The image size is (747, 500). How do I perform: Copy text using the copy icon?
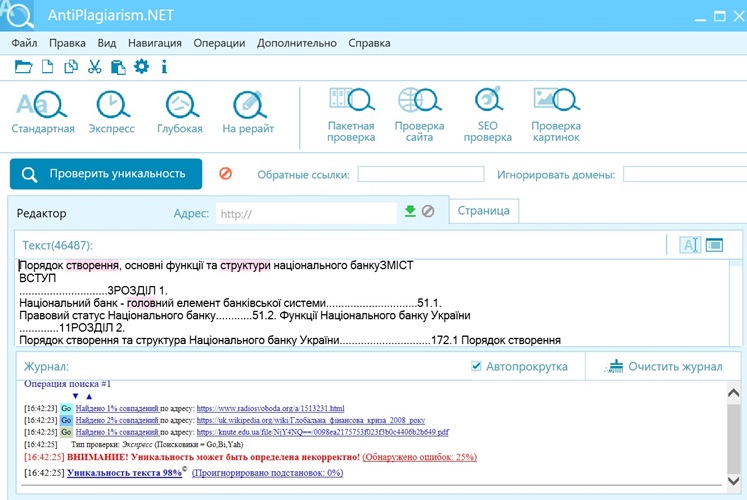(71, 66)
